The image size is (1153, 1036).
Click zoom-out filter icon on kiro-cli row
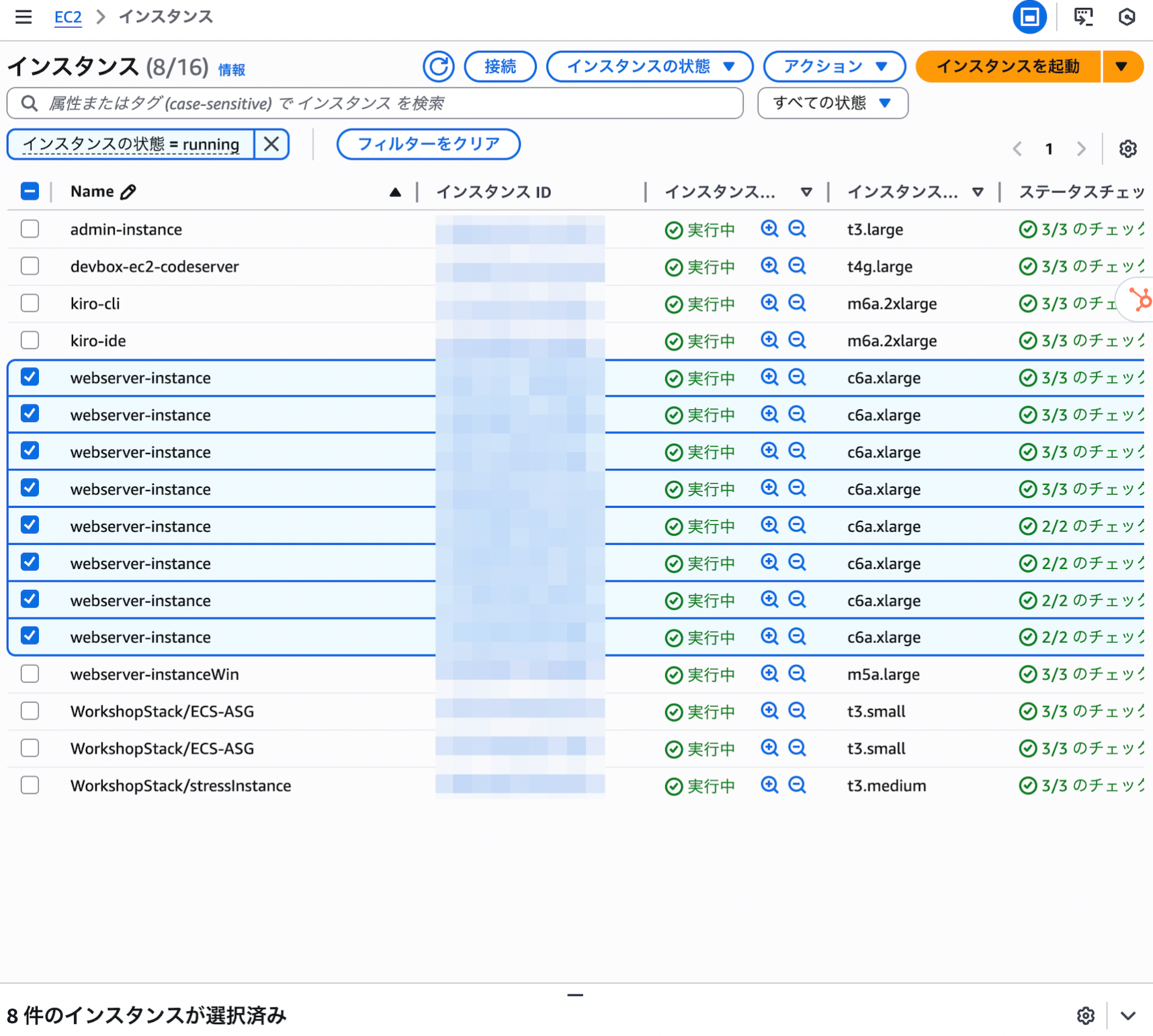(797, 304)
